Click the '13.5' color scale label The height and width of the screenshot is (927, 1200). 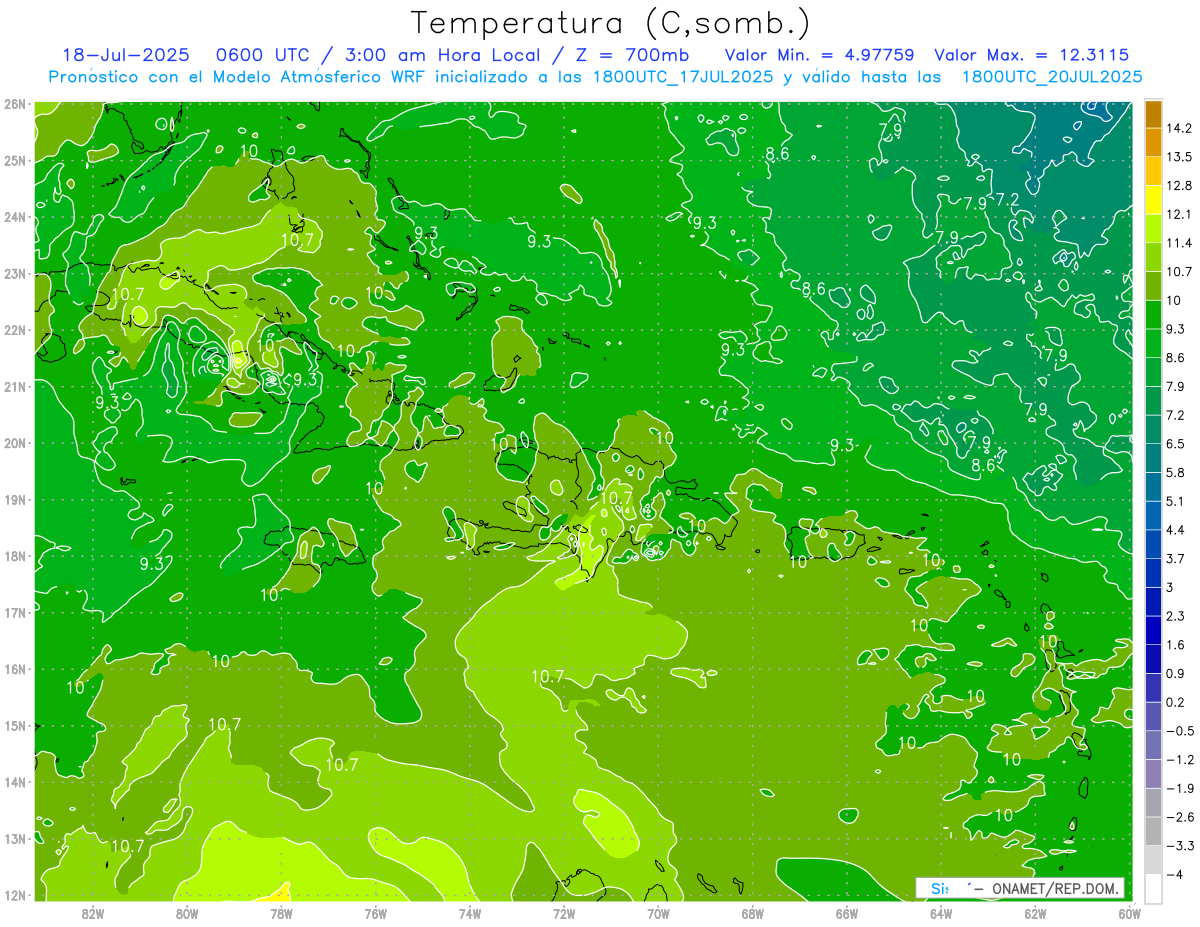click(1179, 157)
